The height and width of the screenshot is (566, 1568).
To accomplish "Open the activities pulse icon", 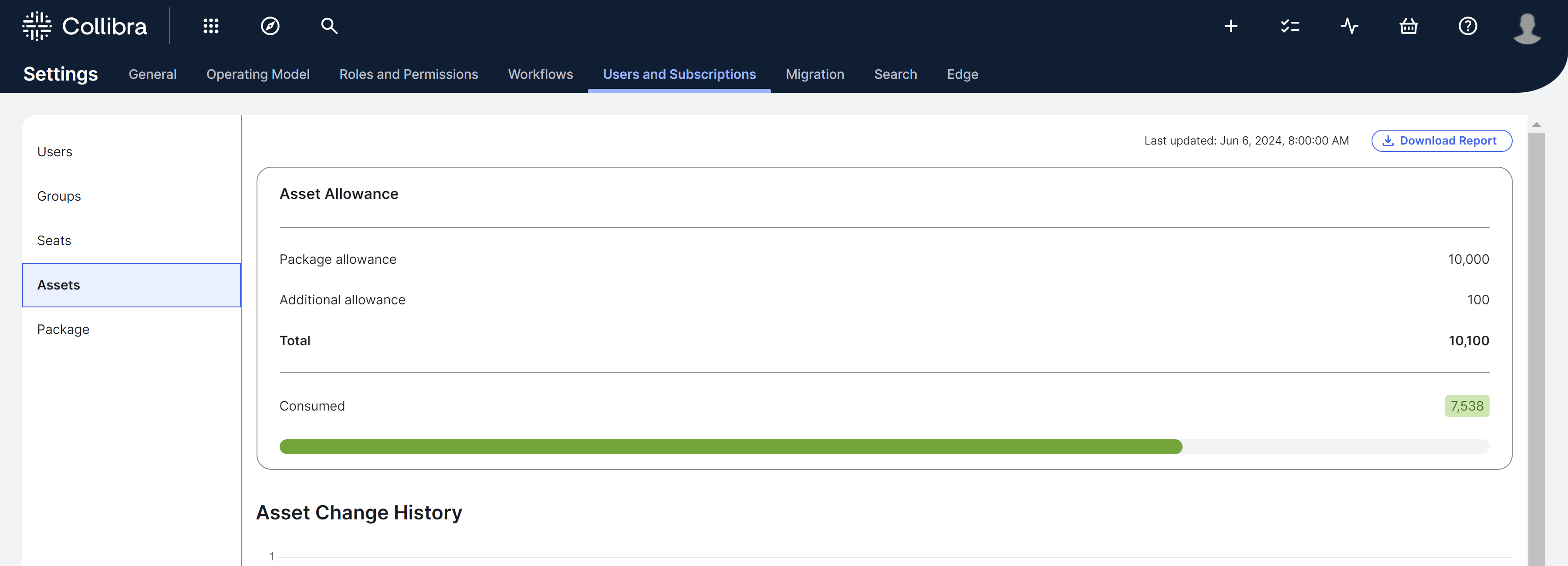I will pos(1349,26).
